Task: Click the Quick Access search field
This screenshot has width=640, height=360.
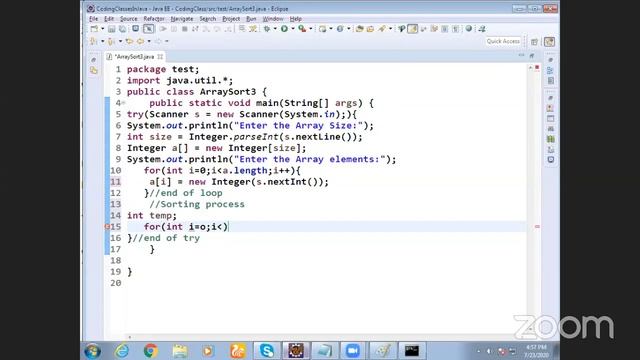Action: click(503, 41)
